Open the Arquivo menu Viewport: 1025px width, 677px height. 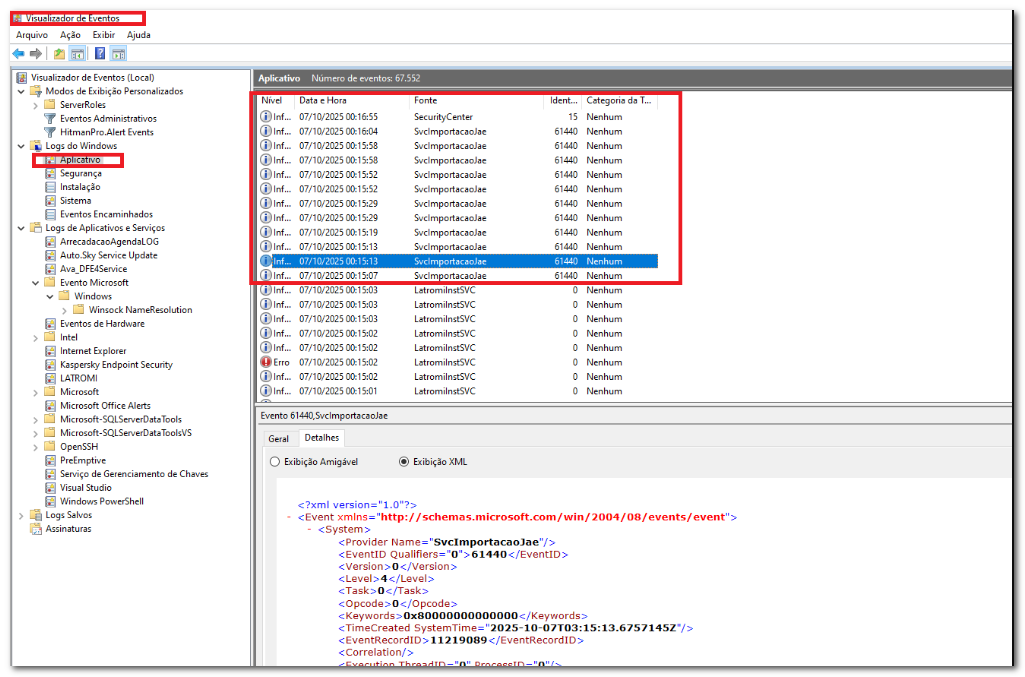[x=31, y=35]
